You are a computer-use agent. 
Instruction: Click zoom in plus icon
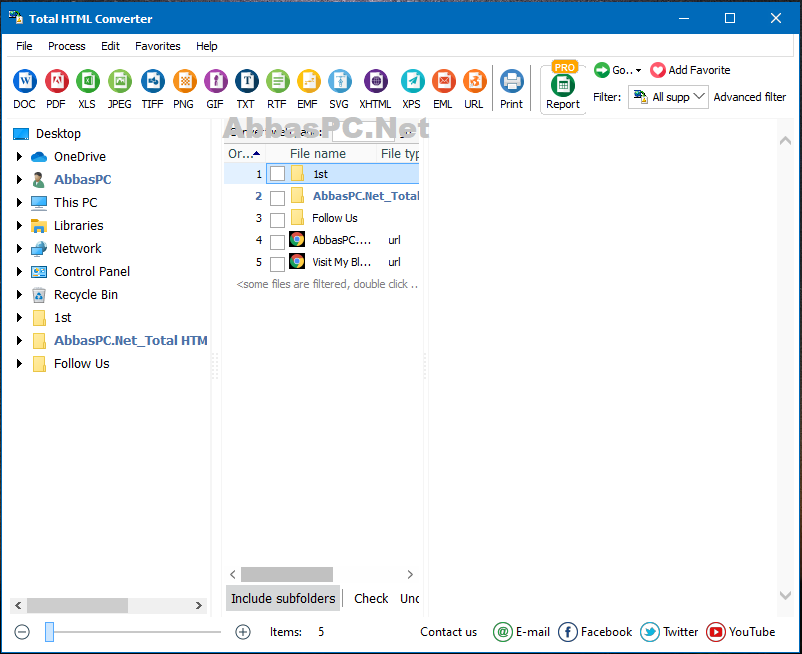pyautogui.click(x=243, y=632)
